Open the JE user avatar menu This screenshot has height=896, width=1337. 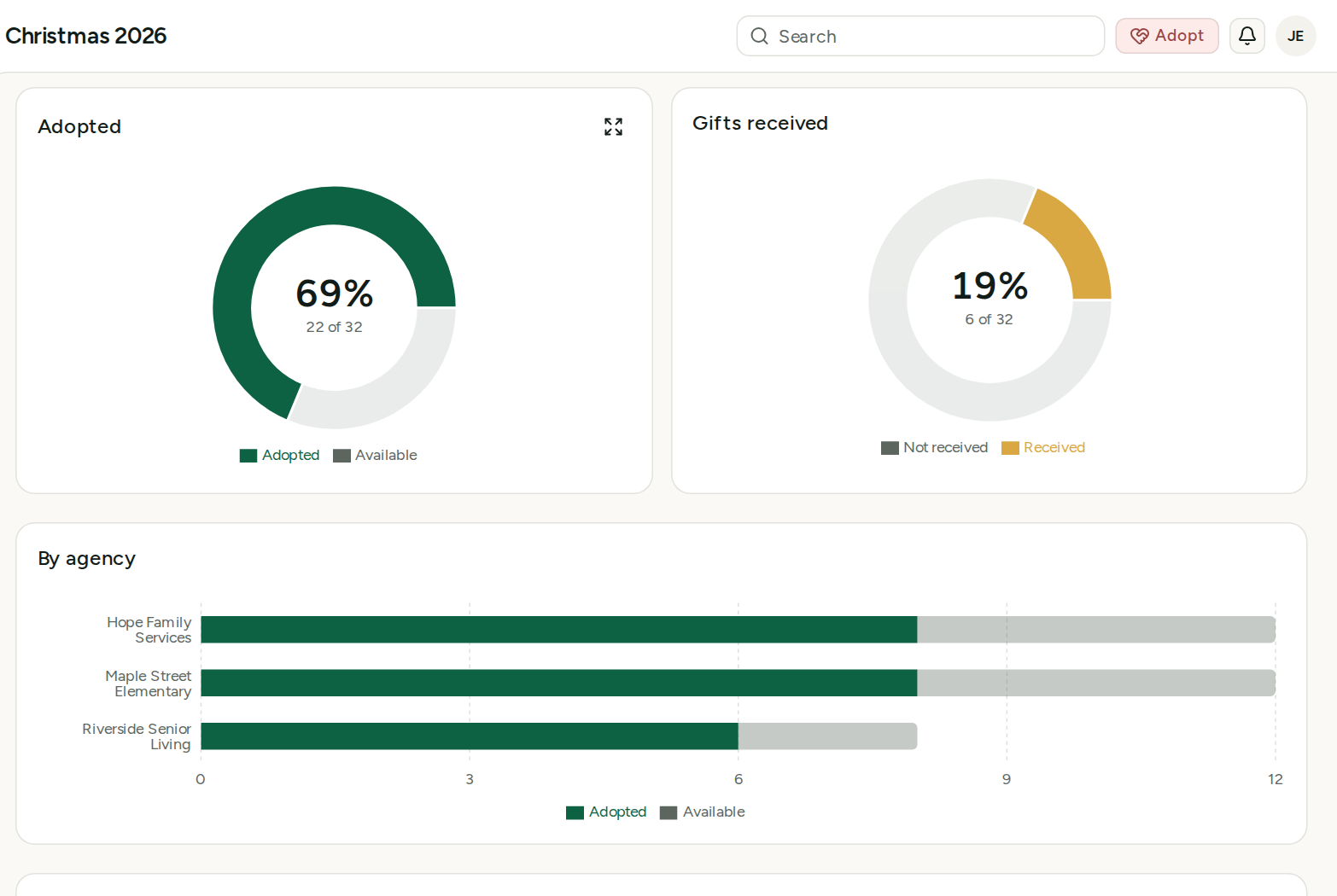[x=1295, y=36]
